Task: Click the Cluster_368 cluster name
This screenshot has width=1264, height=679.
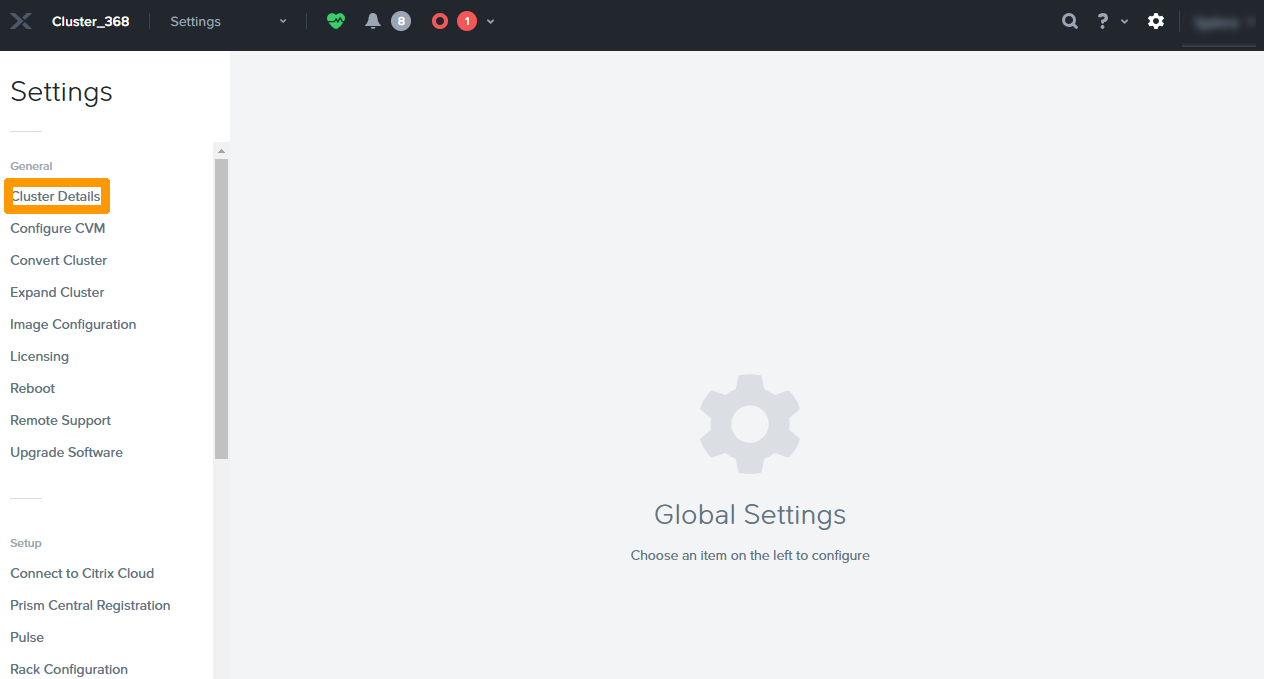Action: click(90, 20)
